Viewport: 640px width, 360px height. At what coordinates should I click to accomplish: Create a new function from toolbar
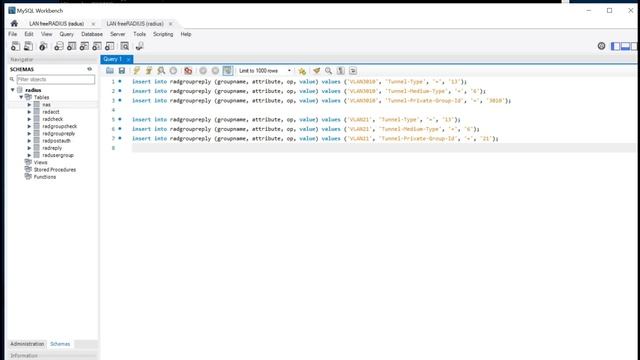pyautogui.click(x=109, y=46)
